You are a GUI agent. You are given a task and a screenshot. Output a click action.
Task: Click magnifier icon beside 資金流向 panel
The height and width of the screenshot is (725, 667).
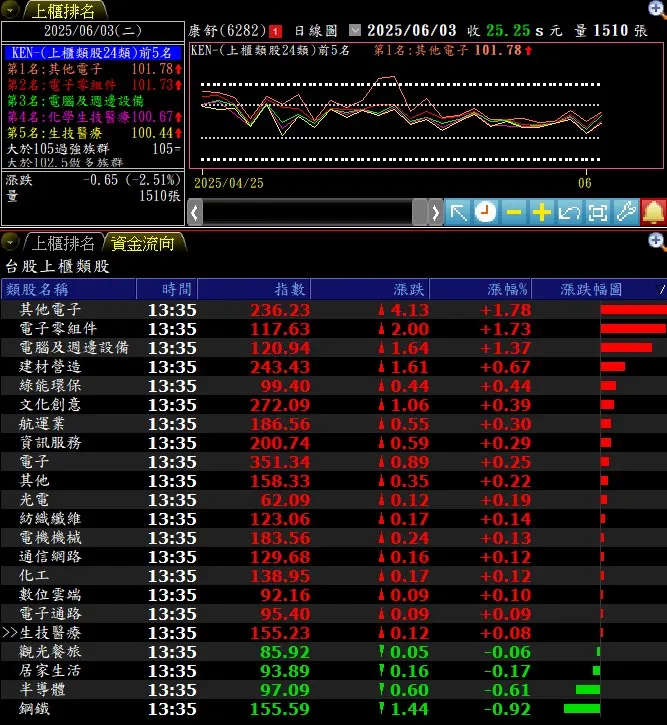pos(657,241)
